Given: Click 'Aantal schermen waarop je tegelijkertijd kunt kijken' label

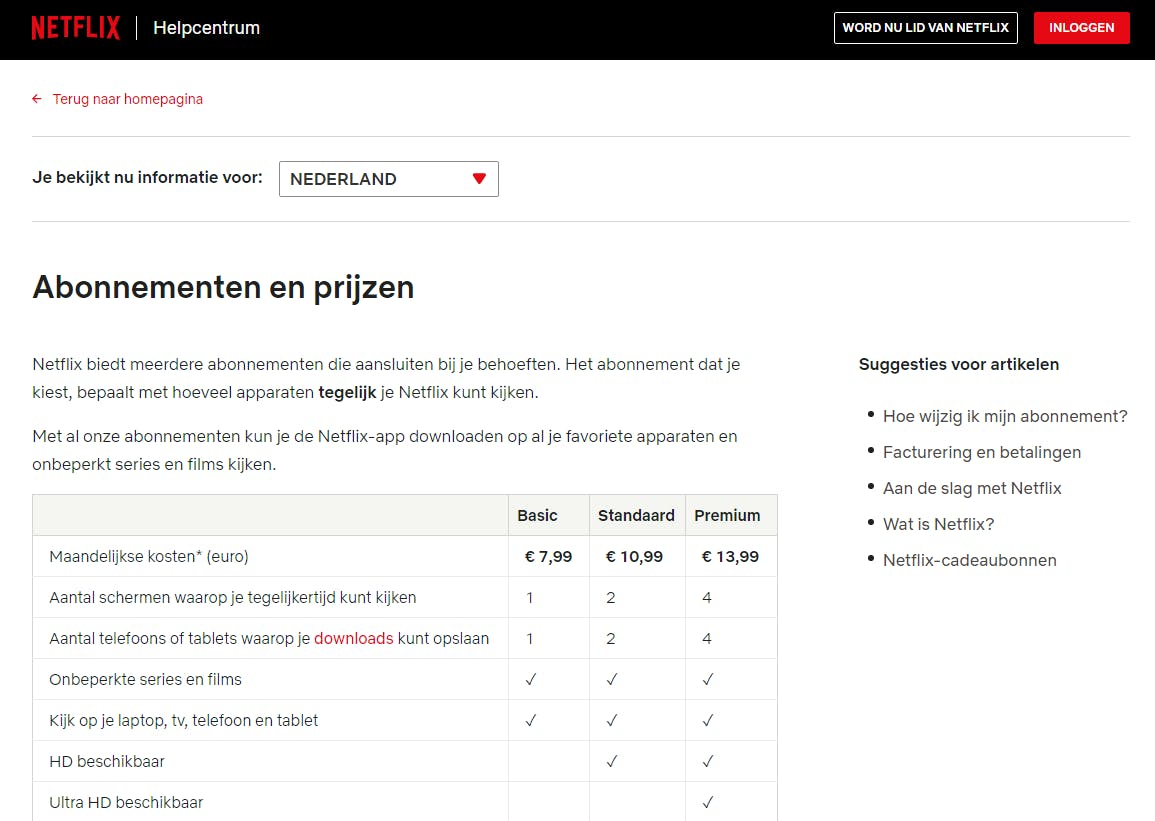Looking at the screenshot, I should tap(233, 598).
